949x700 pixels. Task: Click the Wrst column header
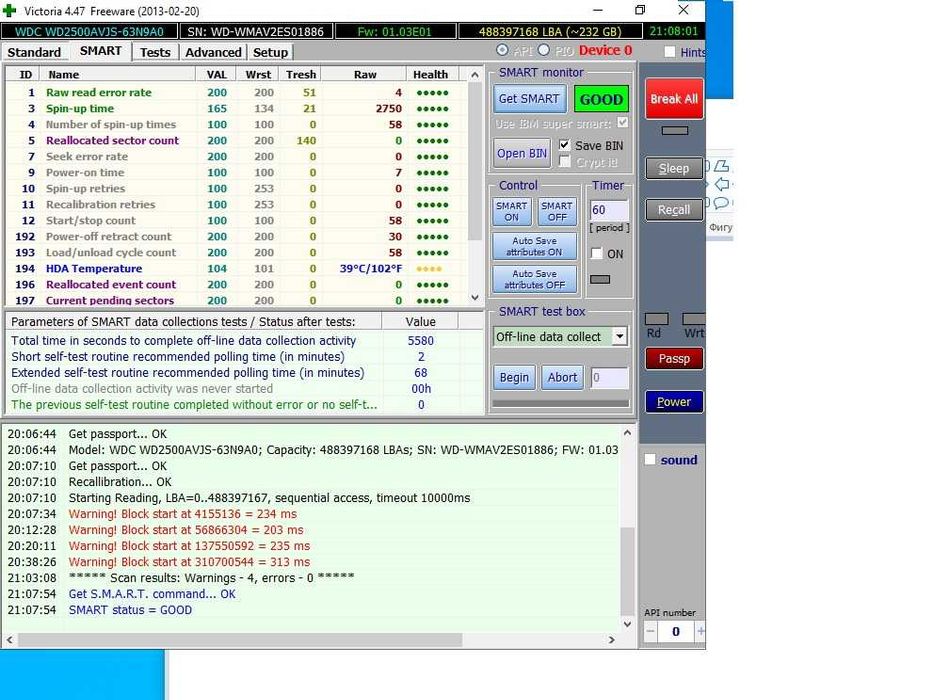(258, 74)
